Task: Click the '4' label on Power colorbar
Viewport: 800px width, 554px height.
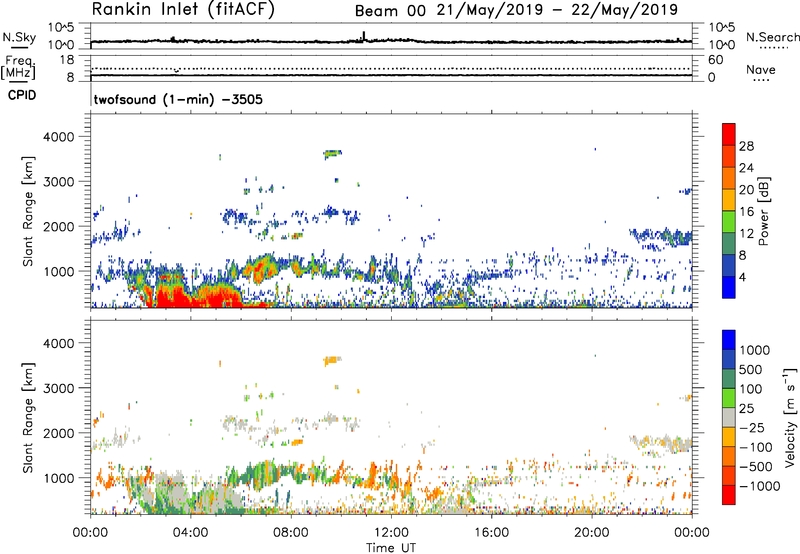Action: (743, 278)
